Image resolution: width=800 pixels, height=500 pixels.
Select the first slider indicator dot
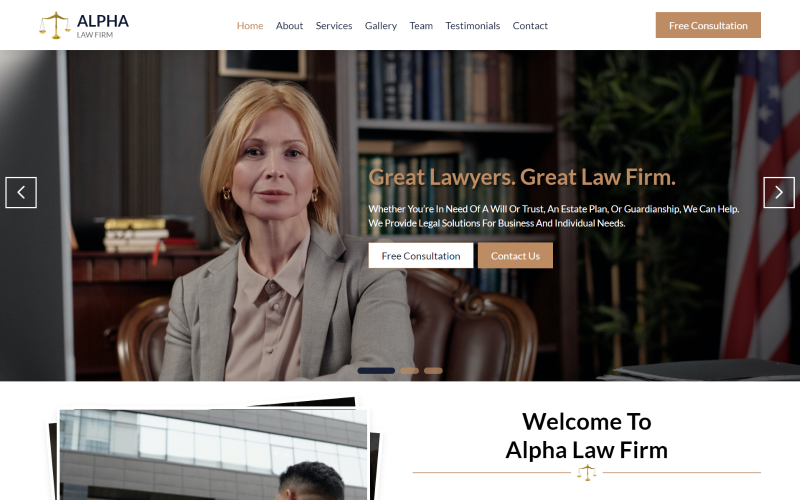point(376,371)
